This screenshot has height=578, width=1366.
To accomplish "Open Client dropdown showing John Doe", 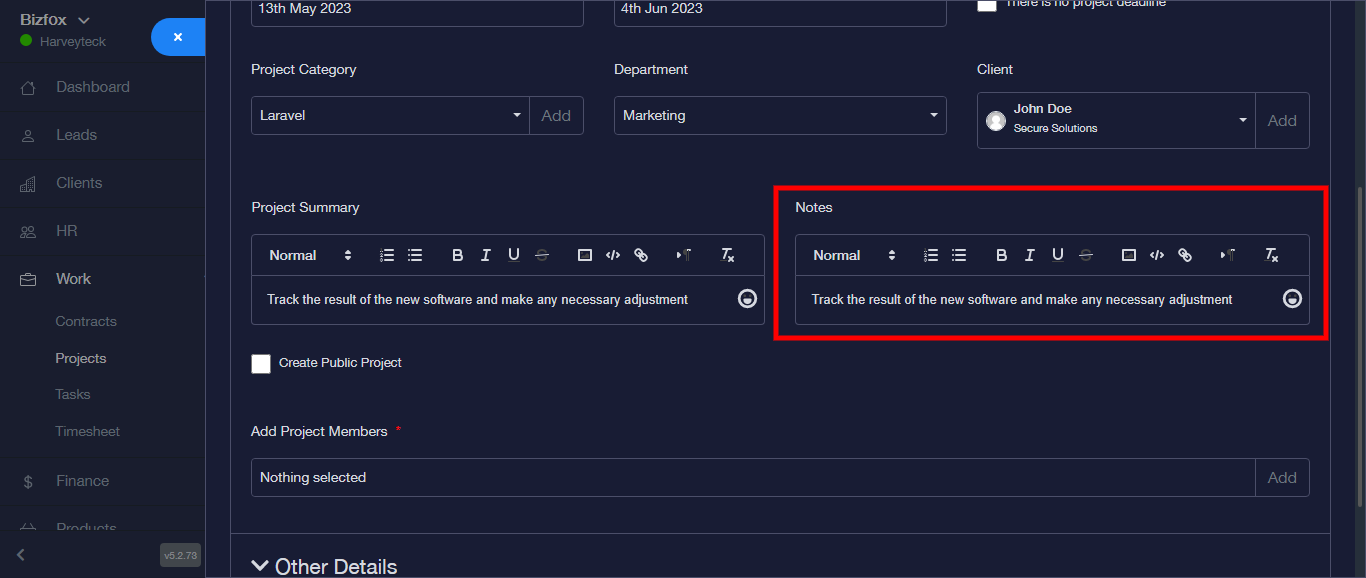I will [1115, 120].
